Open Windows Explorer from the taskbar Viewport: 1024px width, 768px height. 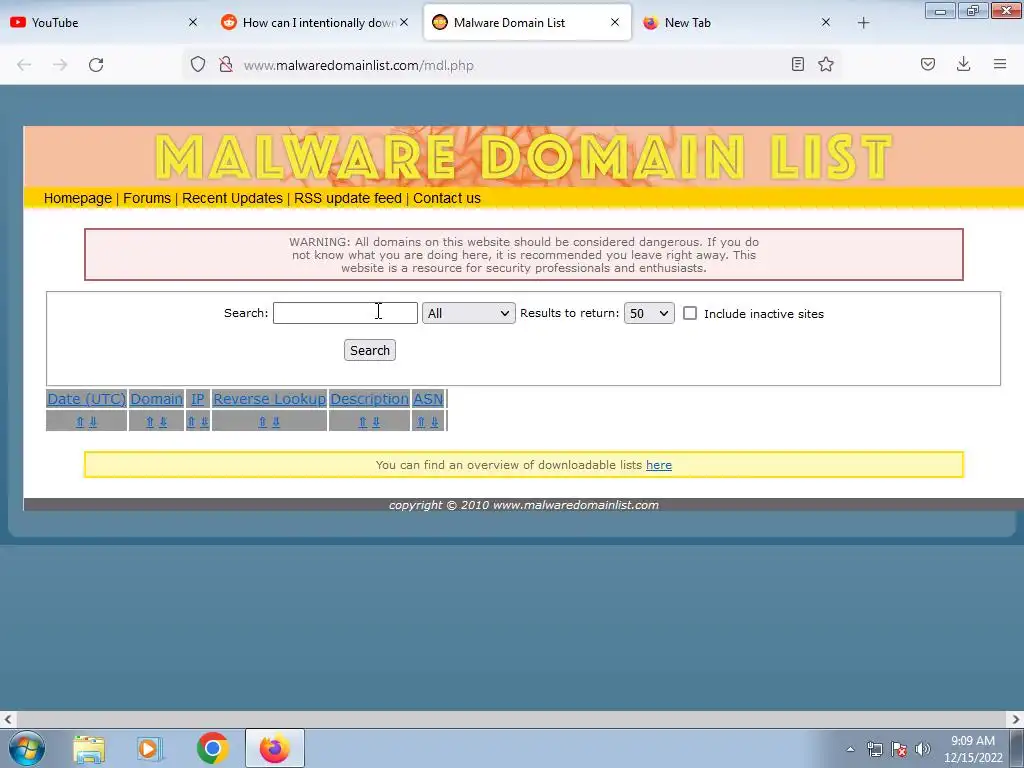[x=89, y=748]
